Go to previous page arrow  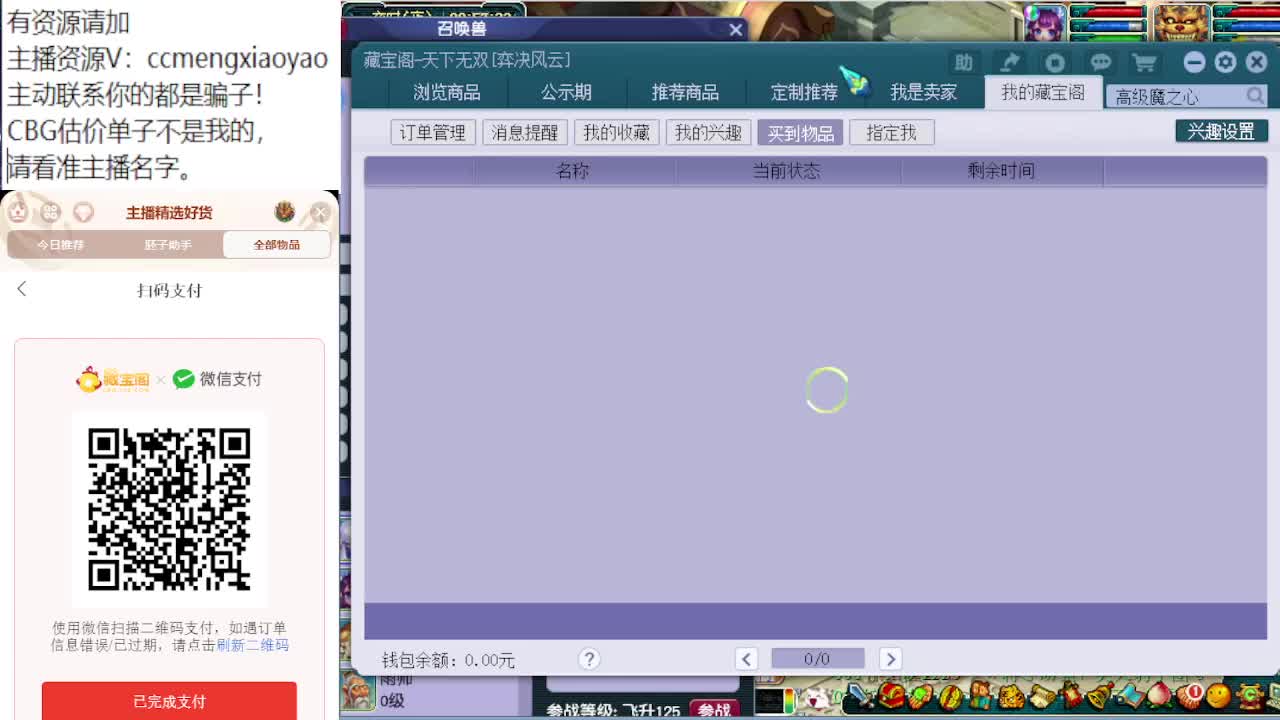[746, 658]
